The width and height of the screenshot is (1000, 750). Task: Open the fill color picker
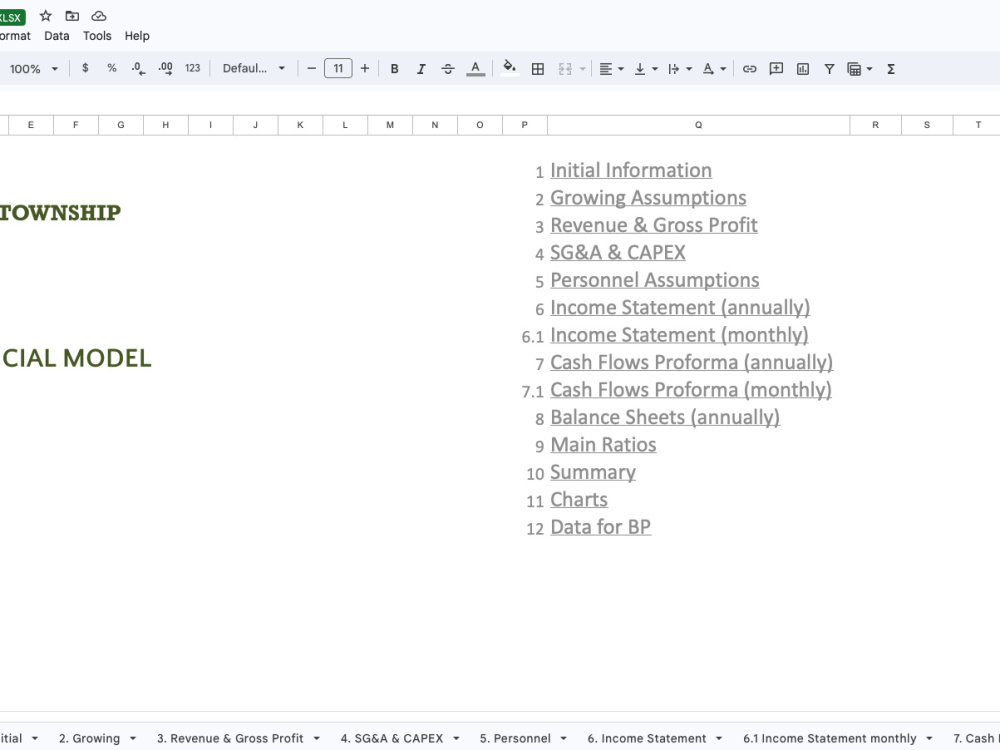tap(509, 68)
